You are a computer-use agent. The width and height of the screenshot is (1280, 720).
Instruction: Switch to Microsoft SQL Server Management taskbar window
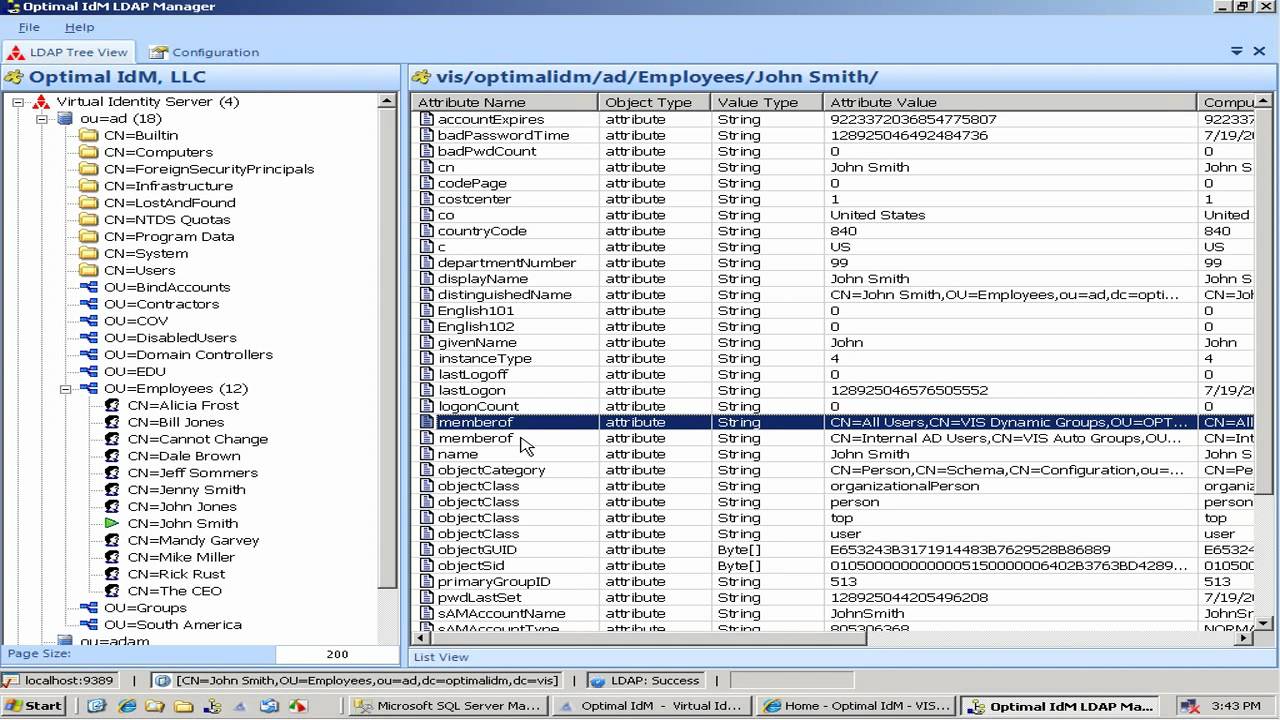click(x=449, y=706)
